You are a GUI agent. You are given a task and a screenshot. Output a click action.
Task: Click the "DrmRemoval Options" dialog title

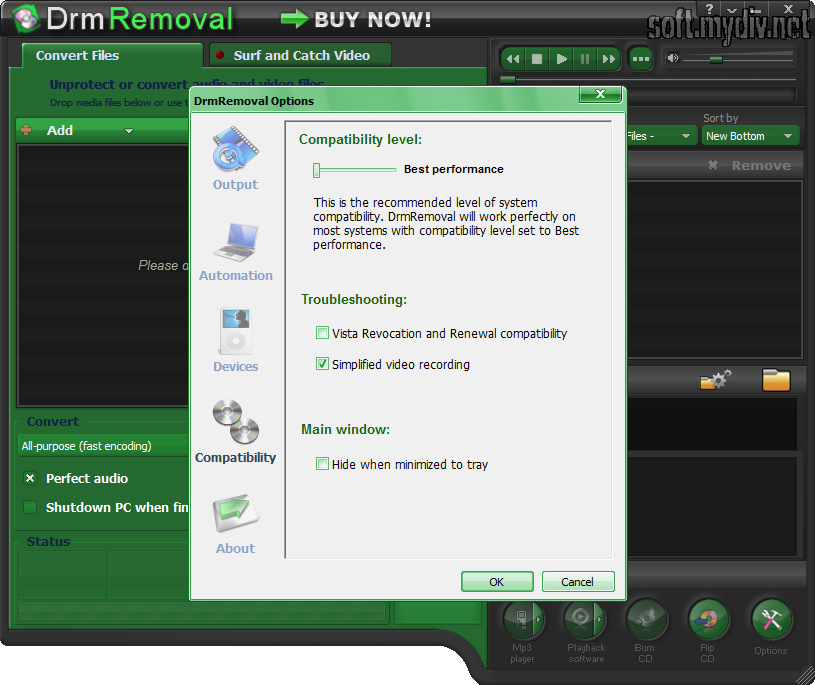click(x=254, y=101)
